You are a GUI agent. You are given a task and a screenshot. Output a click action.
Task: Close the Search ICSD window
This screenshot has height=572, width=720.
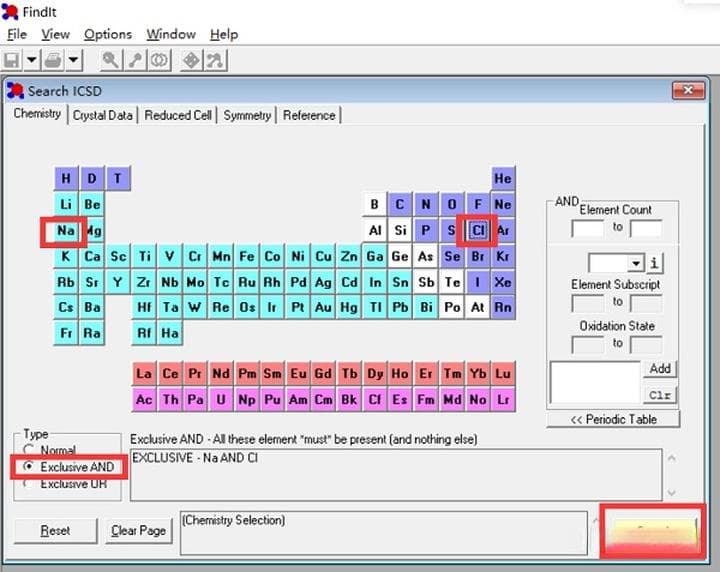688,90
